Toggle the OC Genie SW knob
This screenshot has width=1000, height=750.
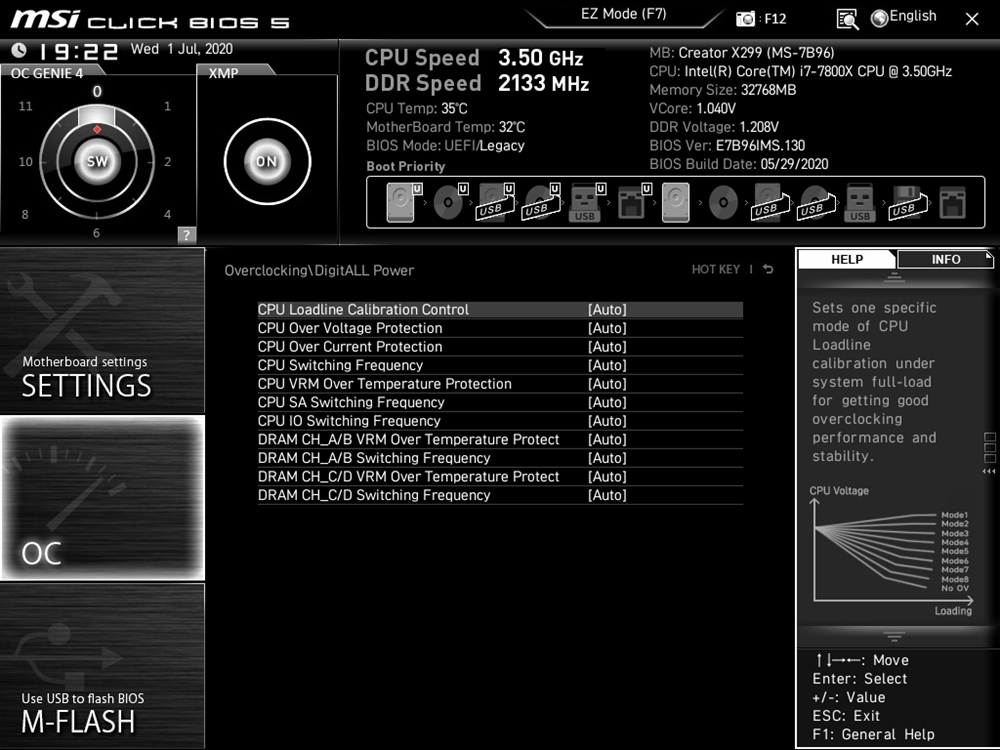[97, 161]
